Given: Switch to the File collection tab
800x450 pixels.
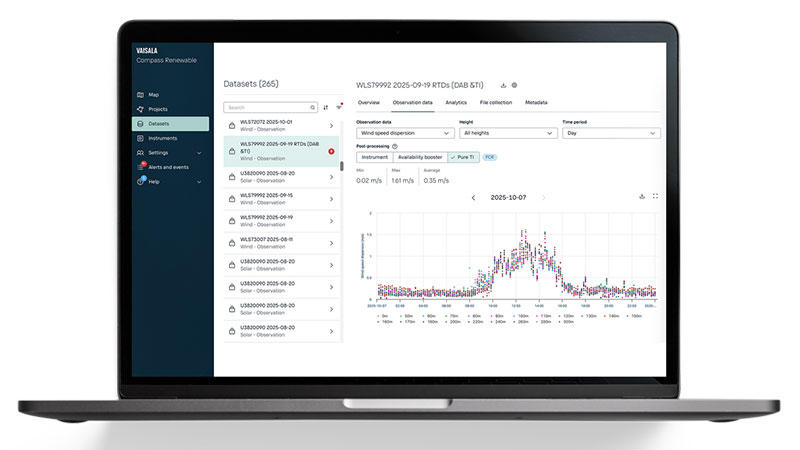Looking at the screenshot, I should pyautogui.click(x=495, y=102).
